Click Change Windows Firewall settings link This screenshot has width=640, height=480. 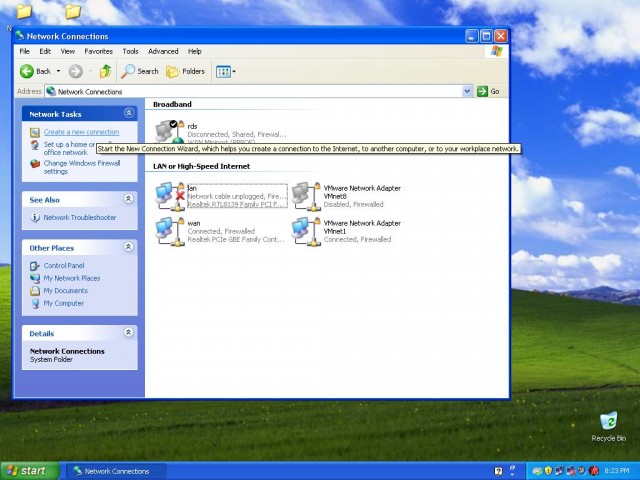[82, 167]
